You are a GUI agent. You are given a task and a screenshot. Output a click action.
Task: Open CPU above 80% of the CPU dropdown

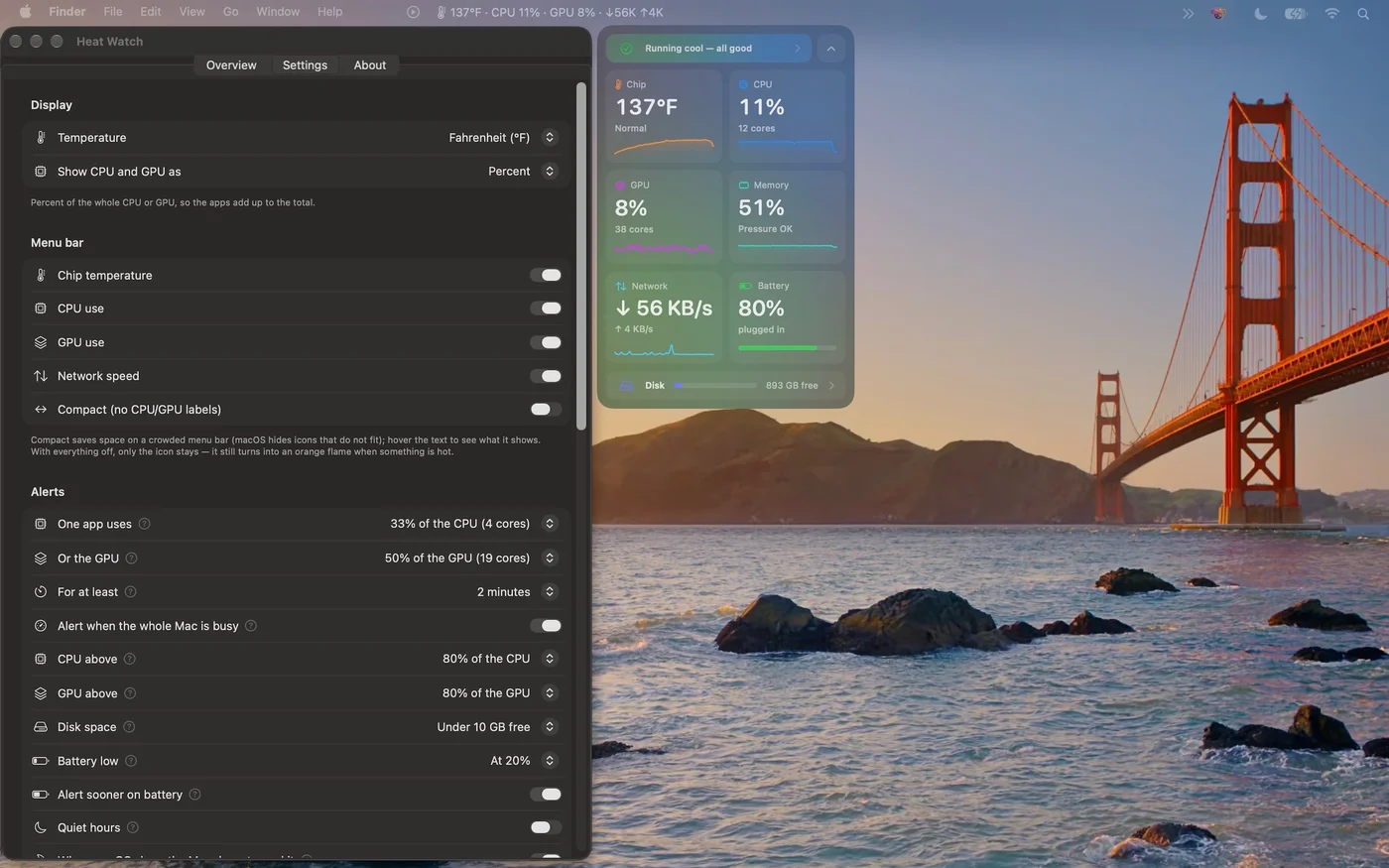(x=499, y=659)
